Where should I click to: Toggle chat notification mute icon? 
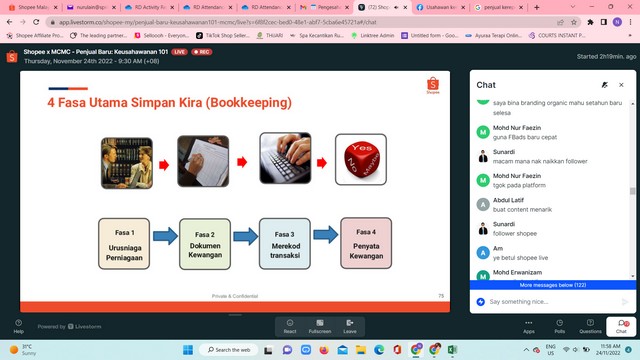pos(604,85)
